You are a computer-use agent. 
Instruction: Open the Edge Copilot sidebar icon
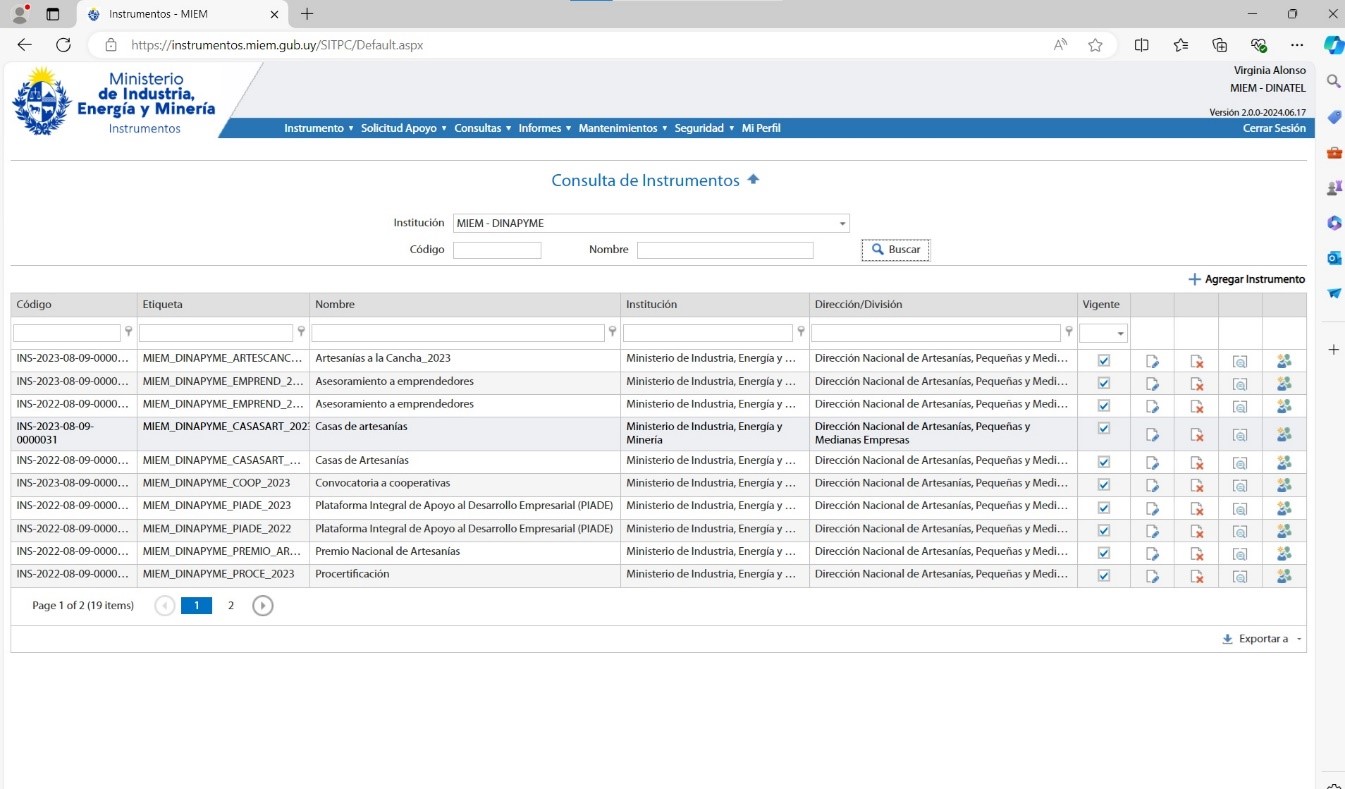pos(1333,45)
